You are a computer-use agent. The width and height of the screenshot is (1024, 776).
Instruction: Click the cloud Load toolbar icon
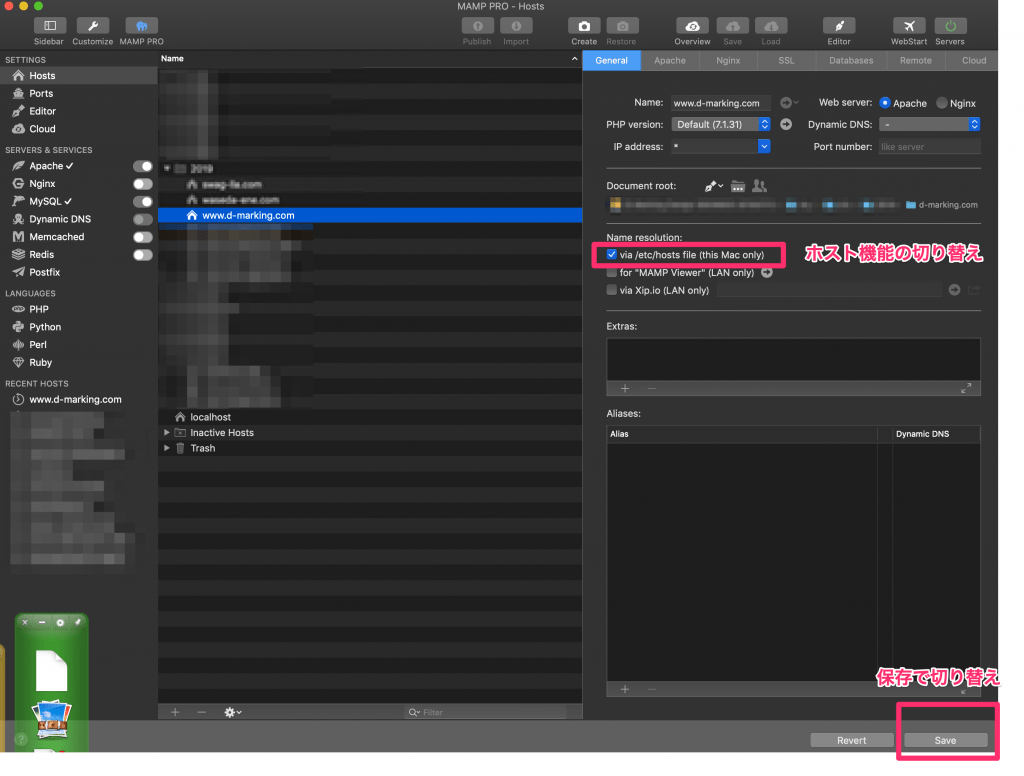[x=771, y=26]
